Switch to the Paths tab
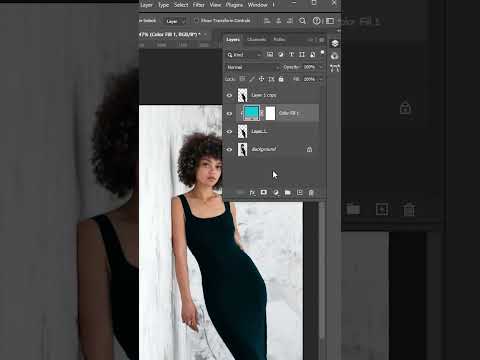The image size is (480, 360). (279, 39)
